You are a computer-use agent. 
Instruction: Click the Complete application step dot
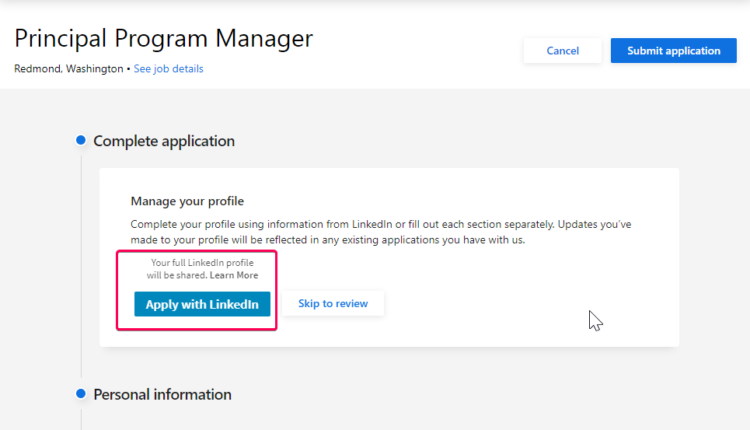click(x=80, y=141)
